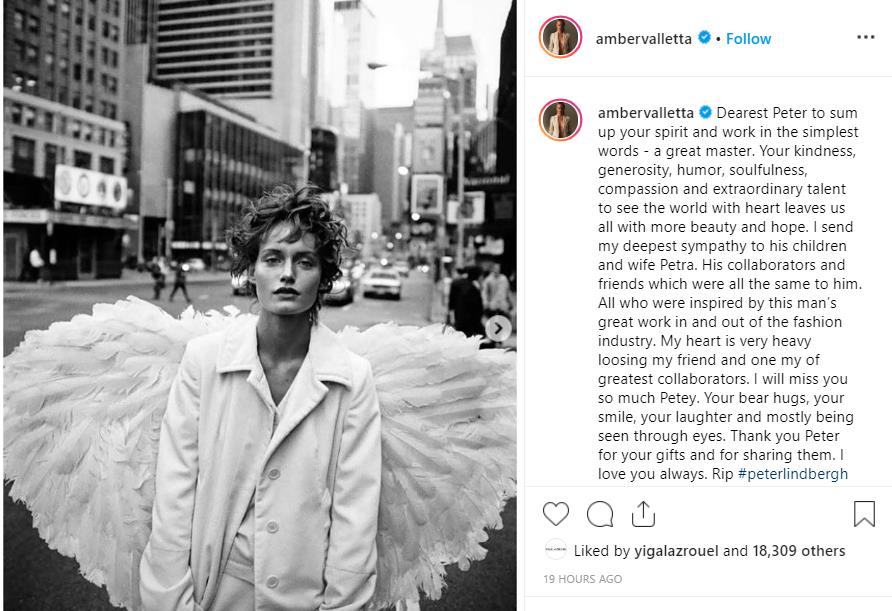This screenshot has height=611, width=892.
Task: Share post using the share arrow icon
Action: point(643,514)
